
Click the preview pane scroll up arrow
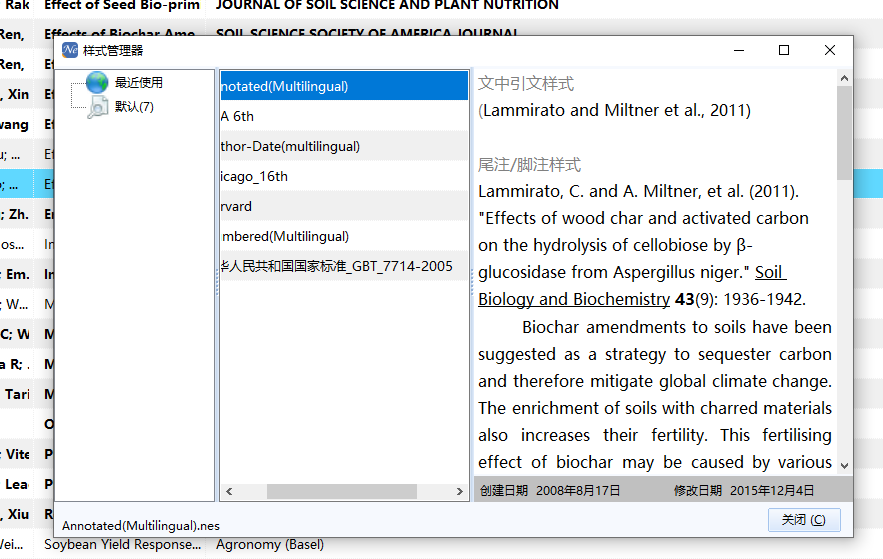[844, 78]
